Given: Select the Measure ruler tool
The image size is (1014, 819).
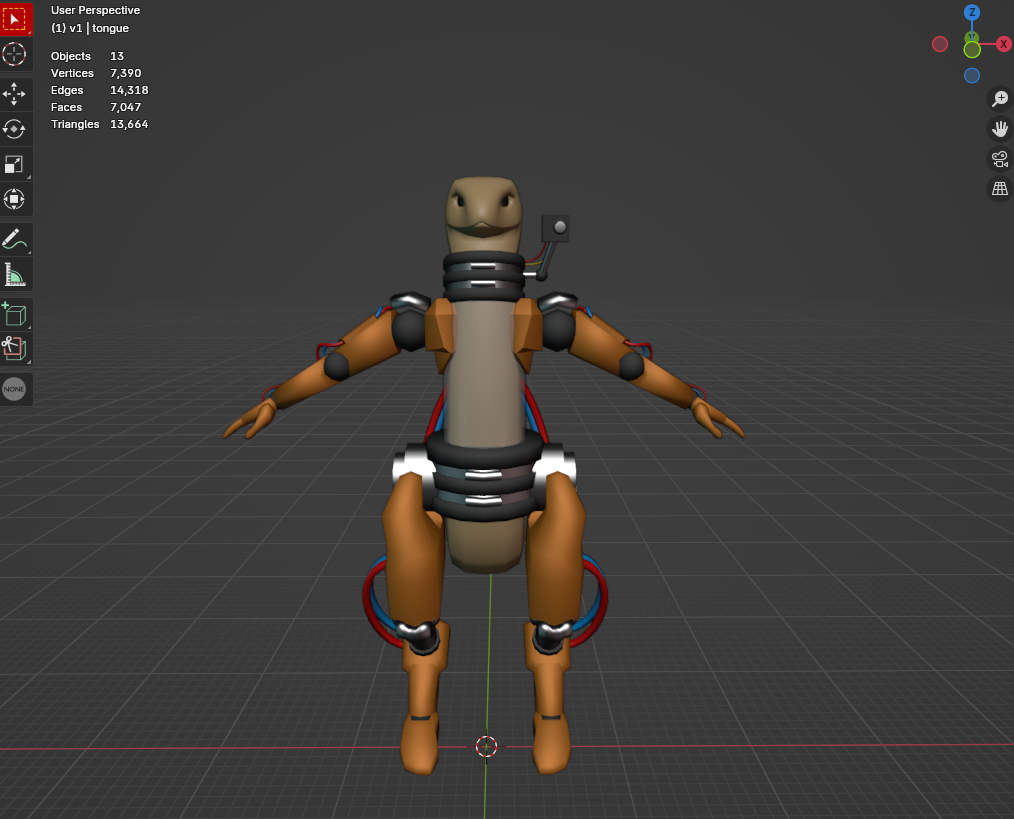Looking at the screenshot, I should coord(15,274).
